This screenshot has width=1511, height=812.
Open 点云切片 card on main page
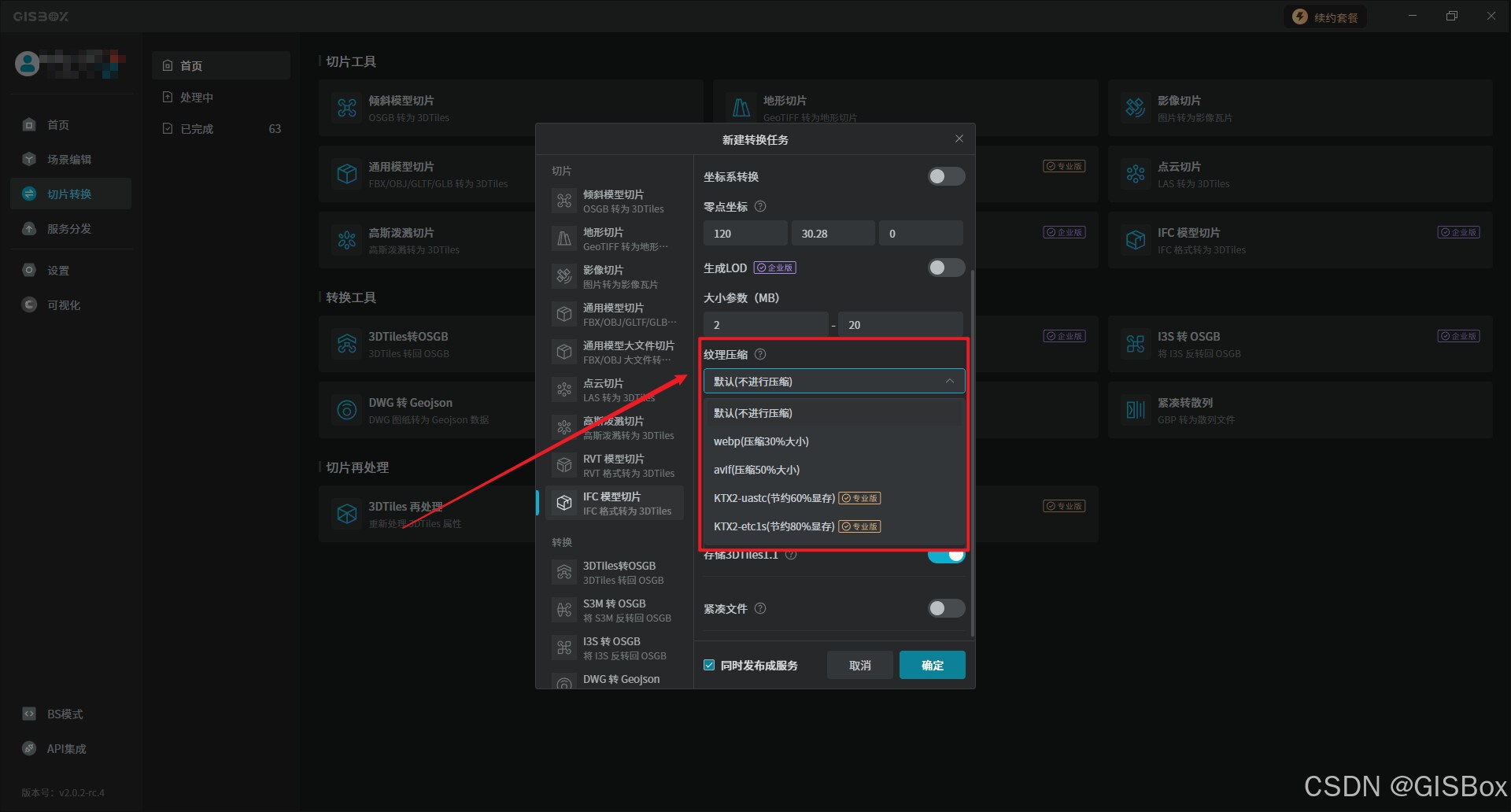pyautogui.click(x=1300, y=174)
